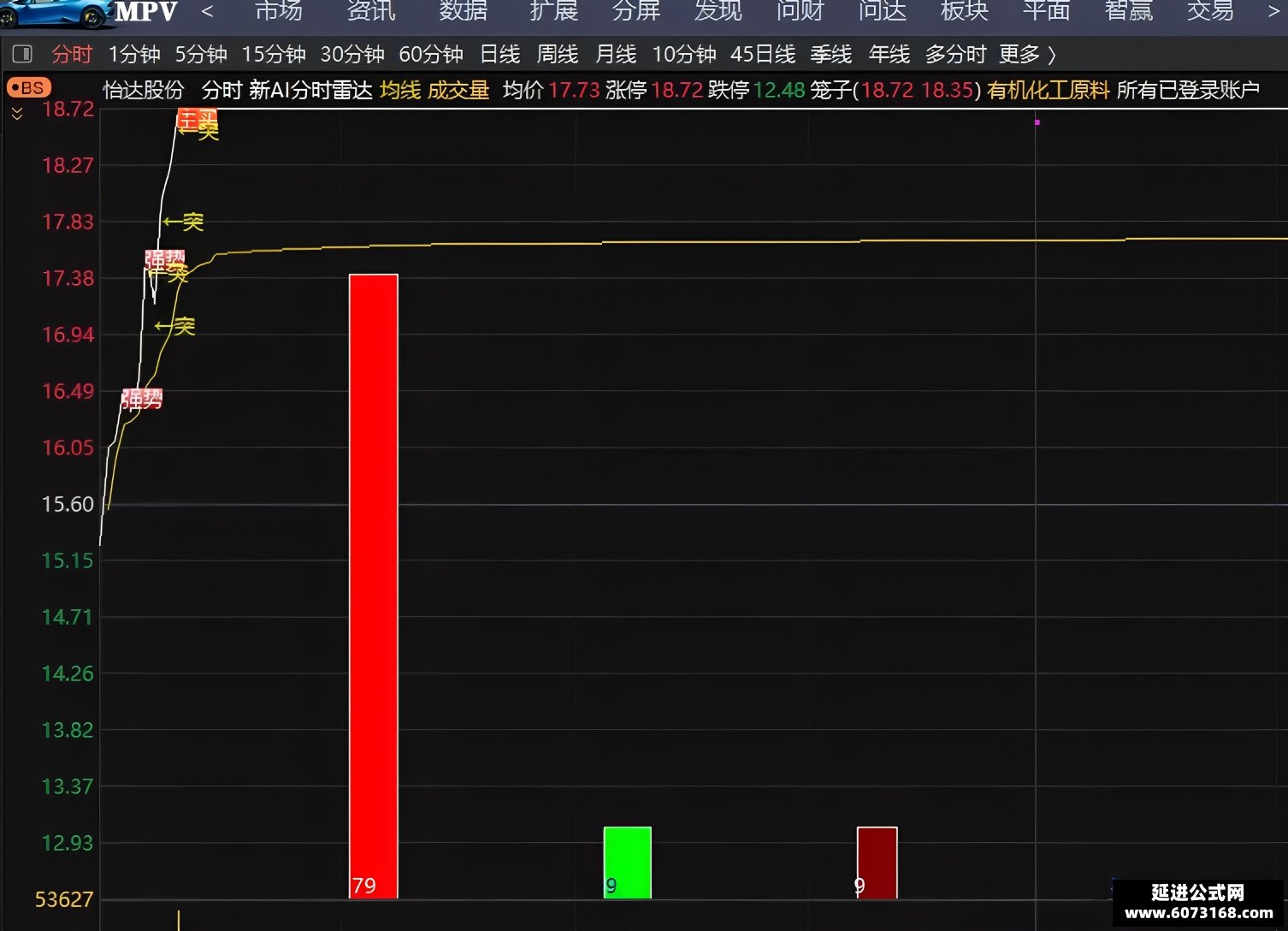Image resolution: width=1288 pixels, height=931 pixels.
Task: Expand 更多 period options
Action: click(1027, 55)
